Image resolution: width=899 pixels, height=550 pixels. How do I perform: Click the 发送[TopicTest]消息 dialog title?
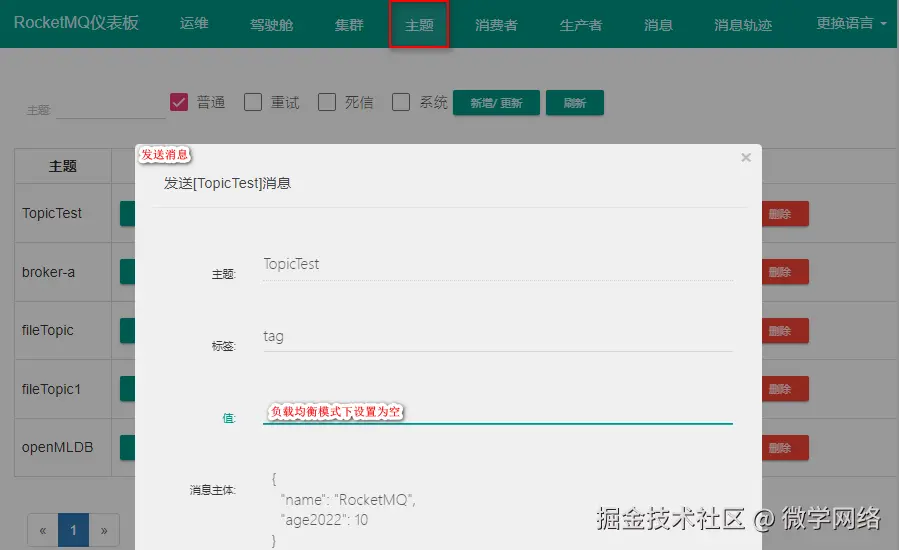(227, 184)
